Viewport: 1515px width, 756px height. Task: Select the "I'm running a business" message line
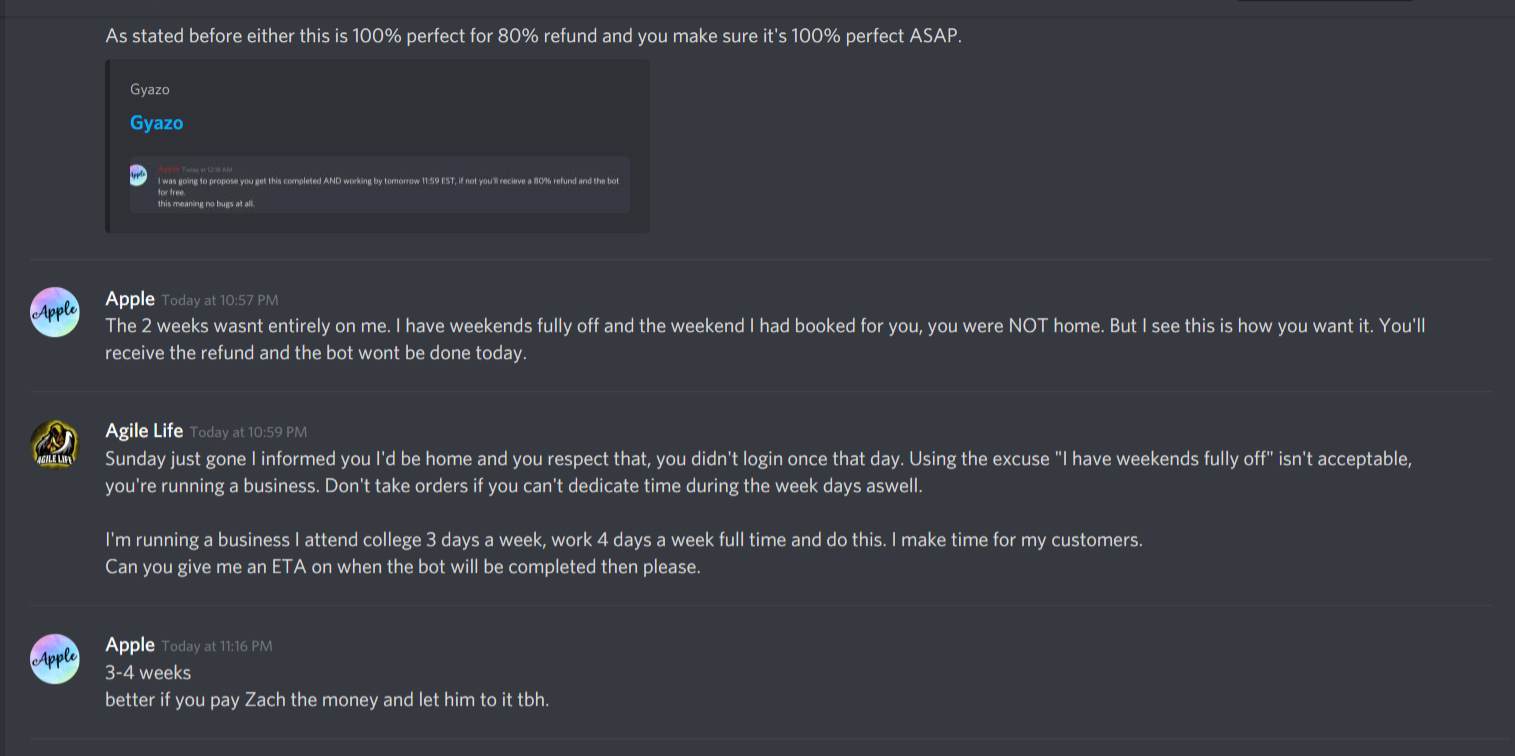tap(624, 540)
